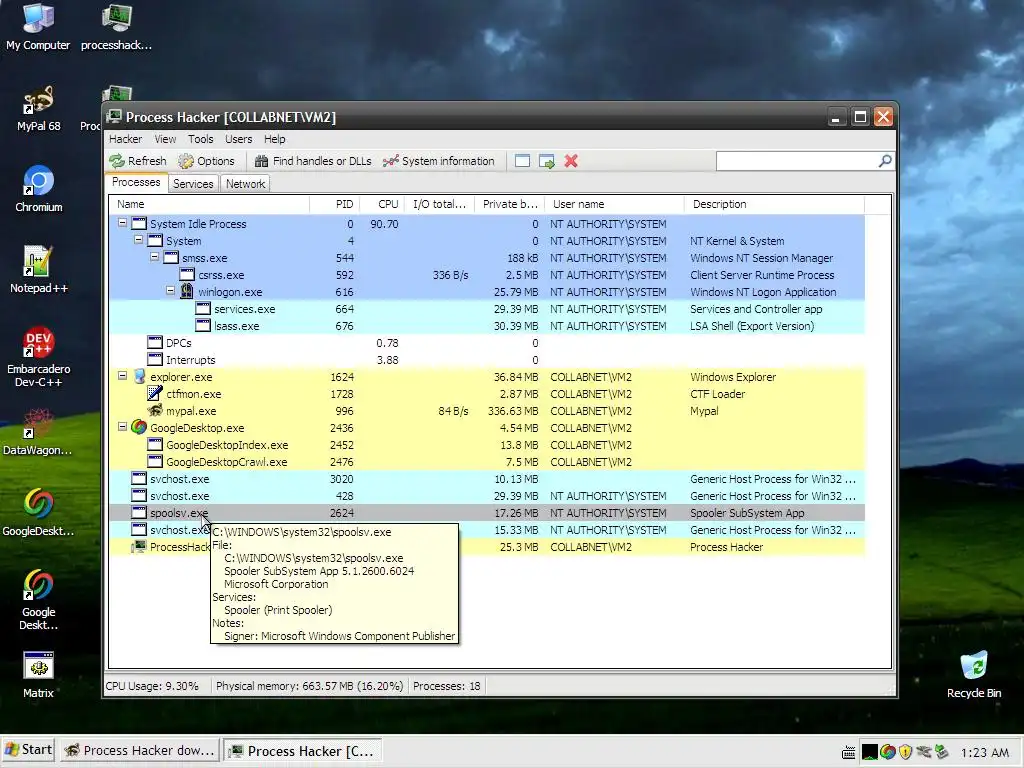Click the Google Desktop tray icon

click(888, 752)
